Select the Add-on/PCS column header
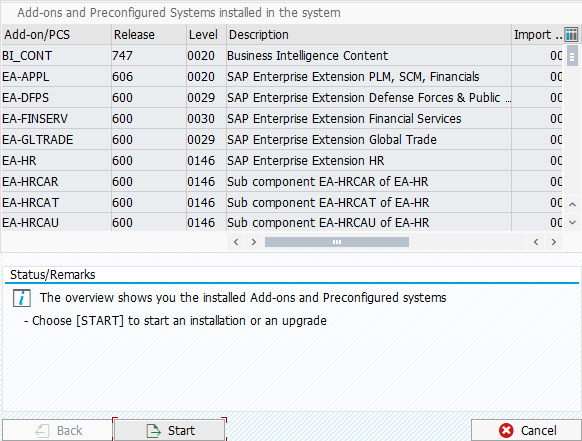The image size is (582, 441). (56, 35)
